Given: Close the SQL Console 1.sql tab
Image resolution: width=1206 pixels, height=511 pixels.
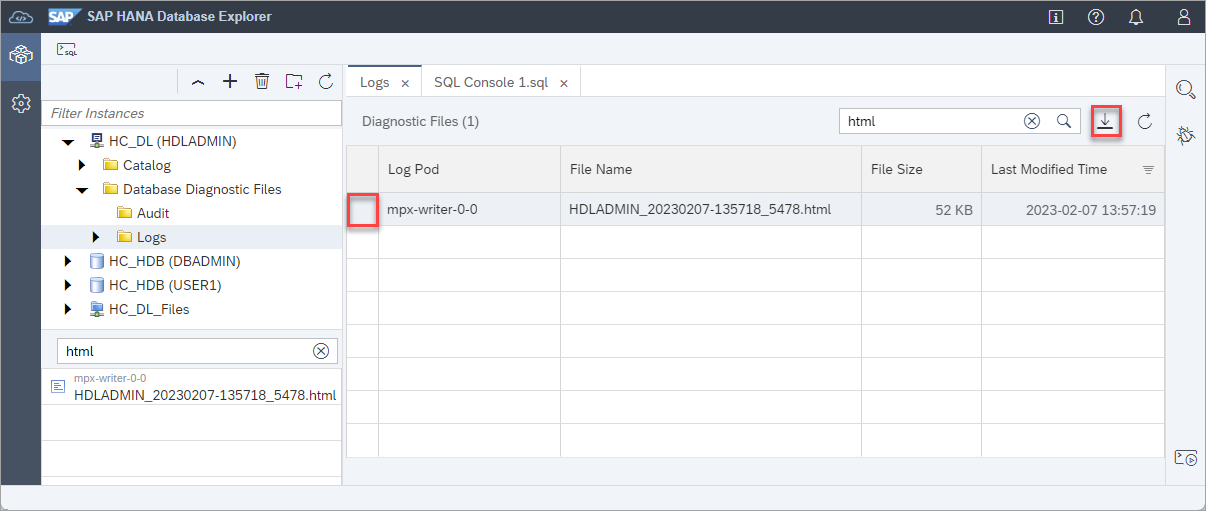Looking at the screenshot, I should [x=564, y=83].
